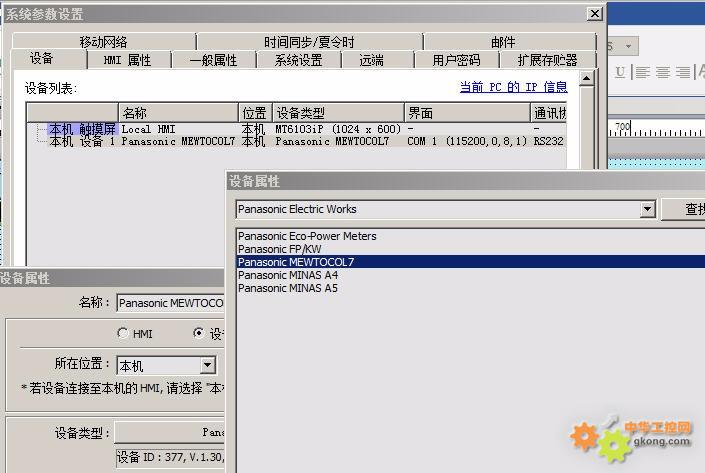Open the dropdown arrow in background toolbar
Viewport: 705px width, 473px height.
tap(629, 46)
